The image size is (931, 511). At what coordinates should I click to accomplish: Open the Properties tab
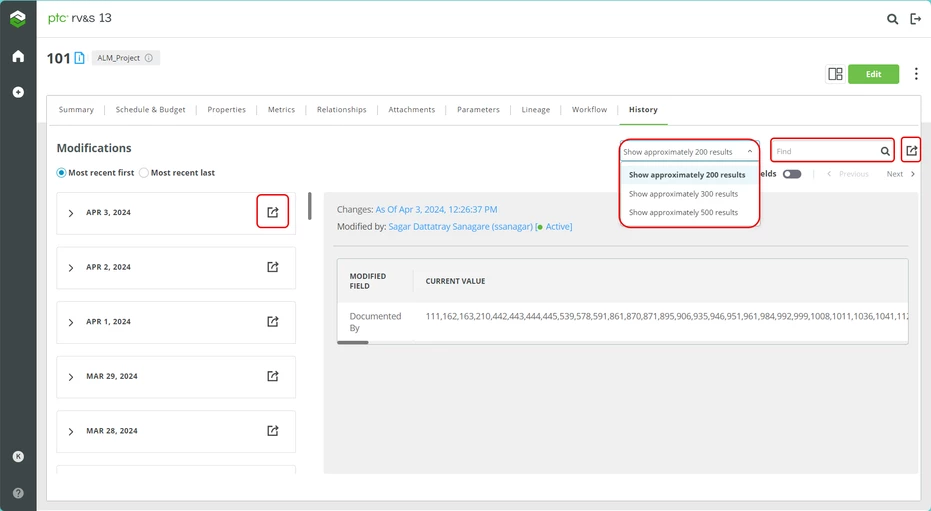[x=226, y=110]
